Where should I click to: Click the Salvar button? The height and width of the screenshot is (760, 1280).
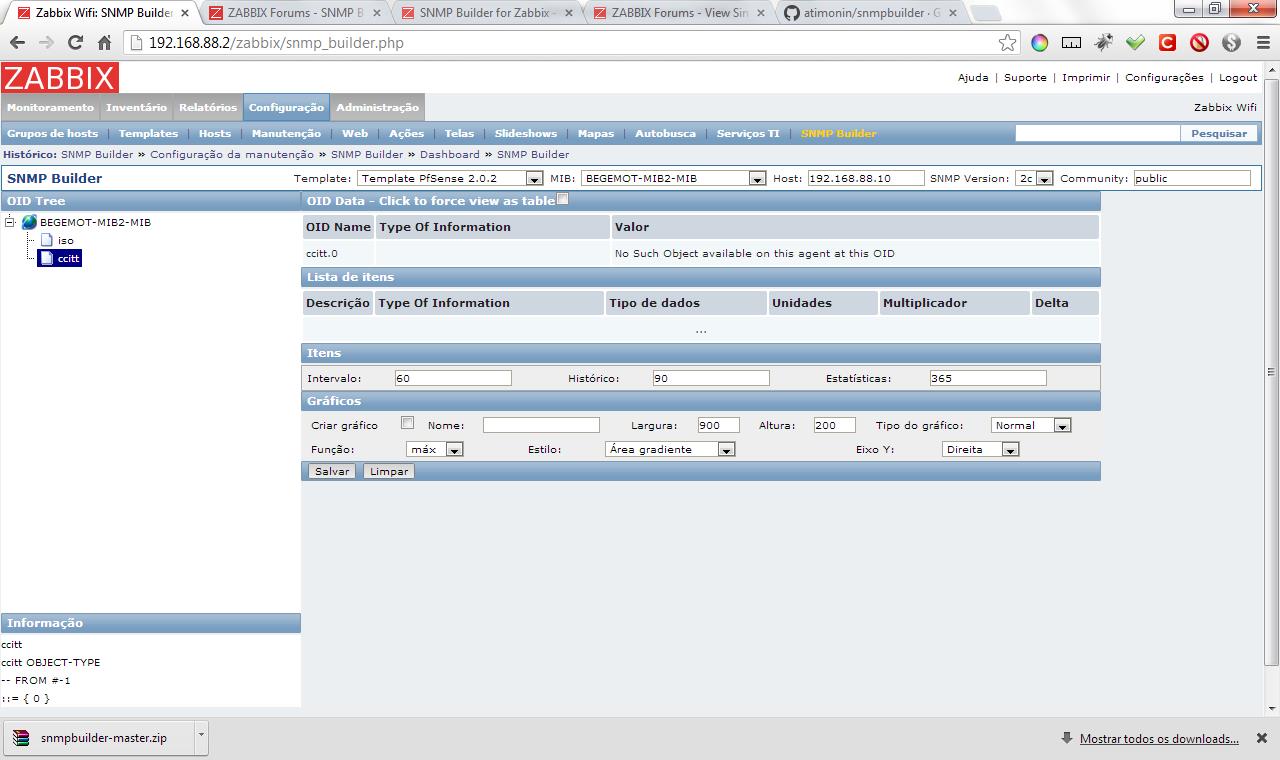click(x=332, y=471)
